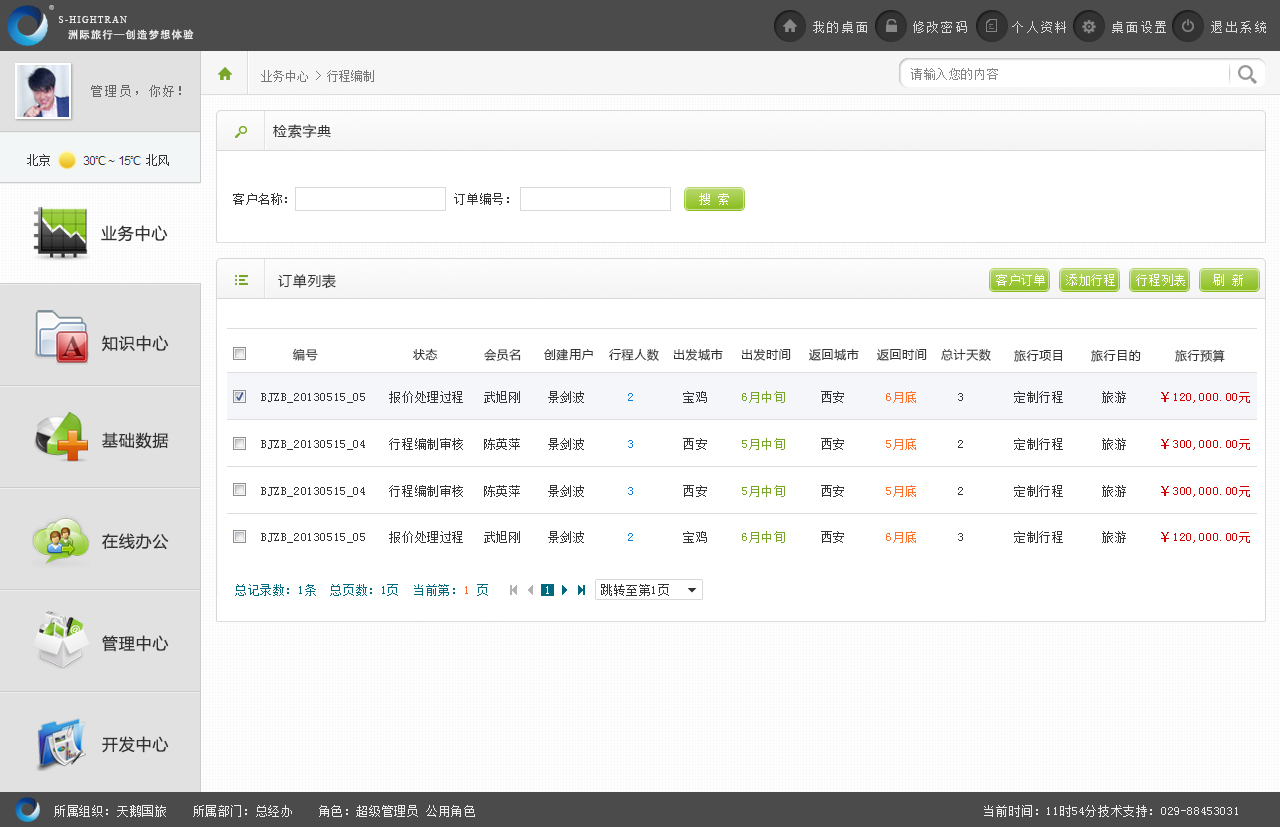Click 我的桌面 text in header
This screenshot has width=1280, height=827.
pos(840,27)
